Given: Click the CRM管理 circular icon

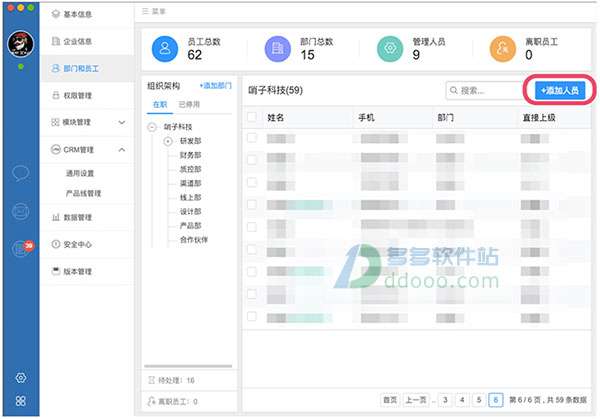Looking at the screenshot, I should pos(56,149).
